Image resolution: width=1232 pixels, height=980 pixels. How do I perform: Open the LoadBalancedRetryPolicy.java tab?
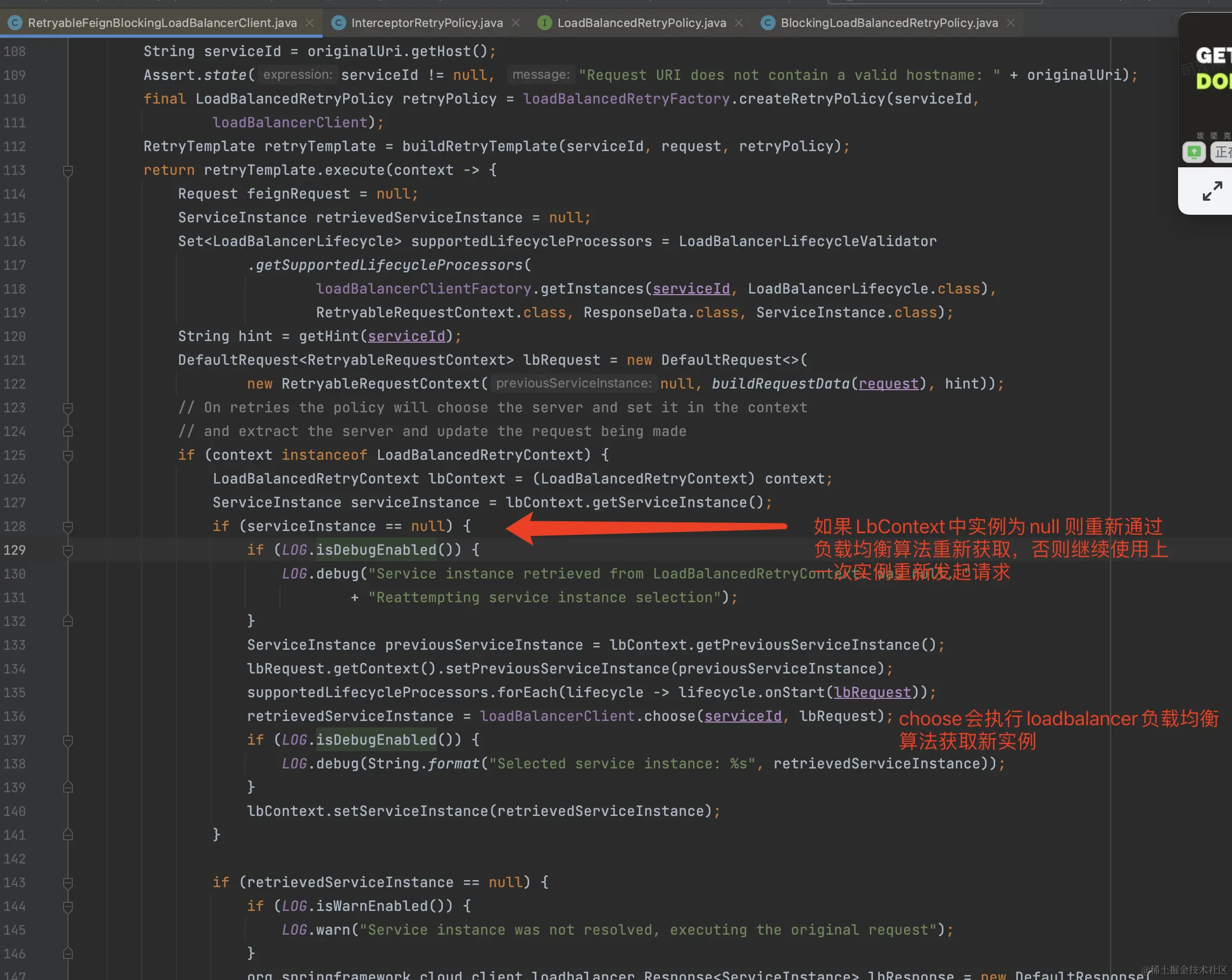pyautogui.click(x=641, y=23)
